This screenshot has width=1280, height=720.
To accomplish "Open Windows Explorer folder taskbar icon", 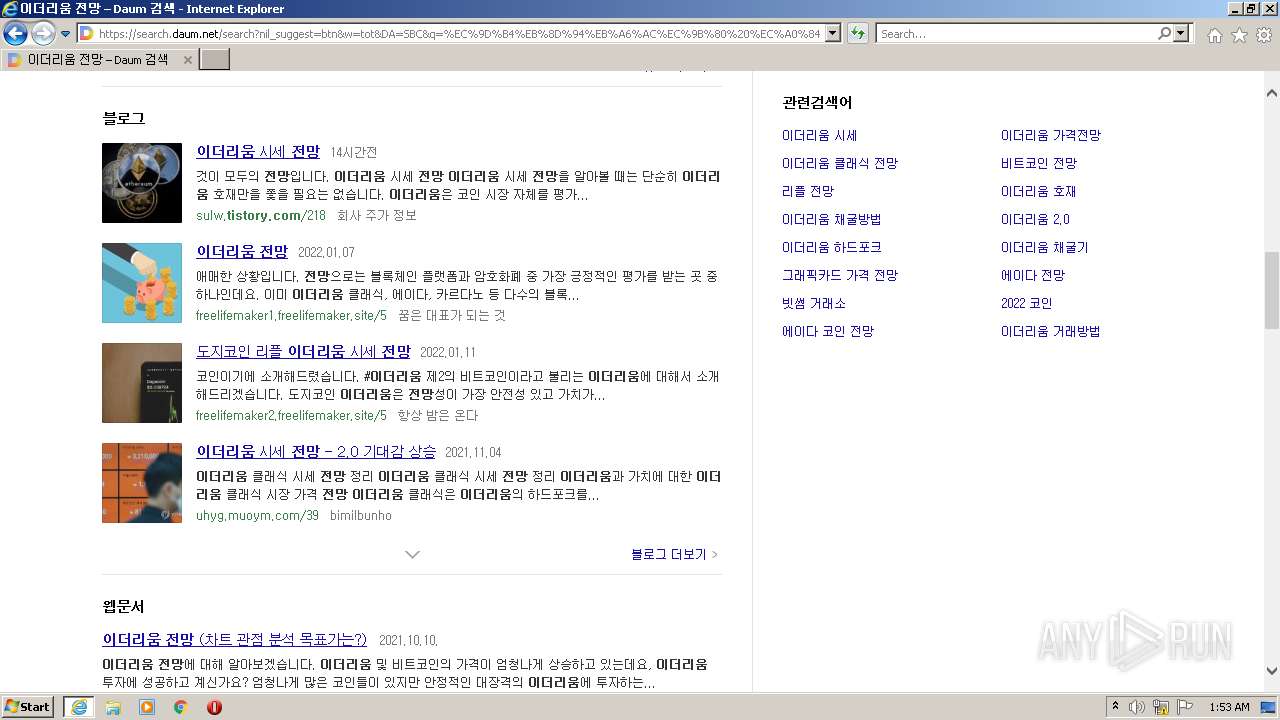I will (113, 707).
